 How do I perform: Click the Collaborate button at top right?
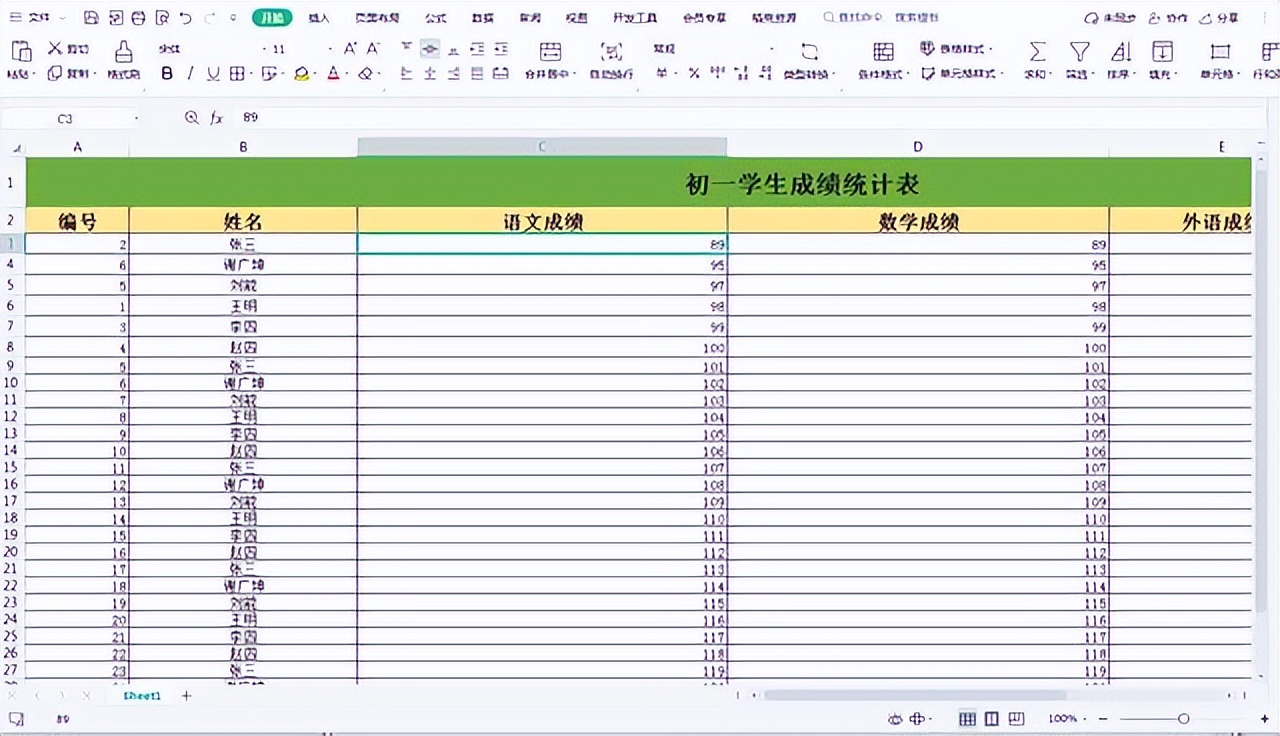tap(1168, 18)
